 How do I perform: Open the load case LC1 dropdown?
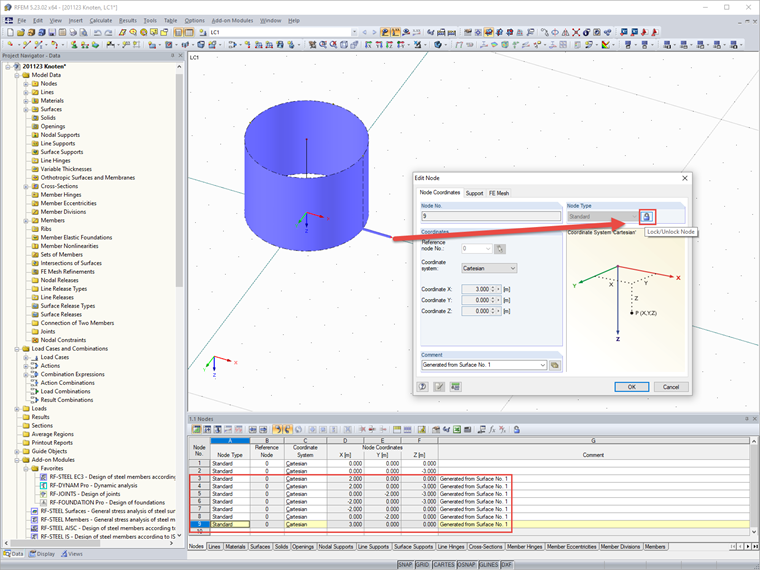coord(354,32)
